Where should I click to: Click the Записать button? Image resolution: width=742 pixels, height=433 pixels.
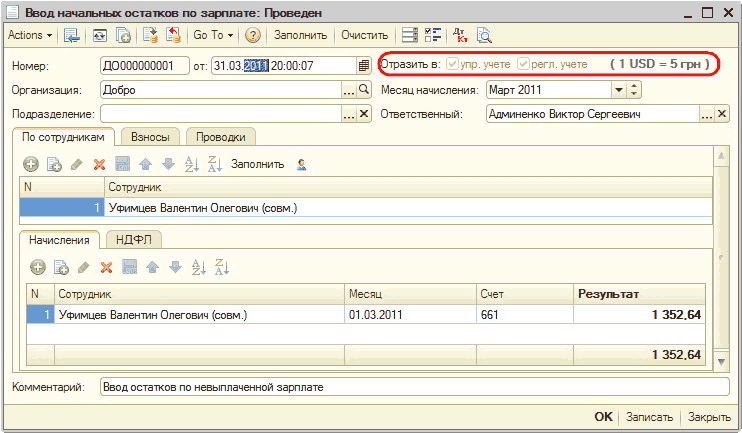tap(649, 417)
